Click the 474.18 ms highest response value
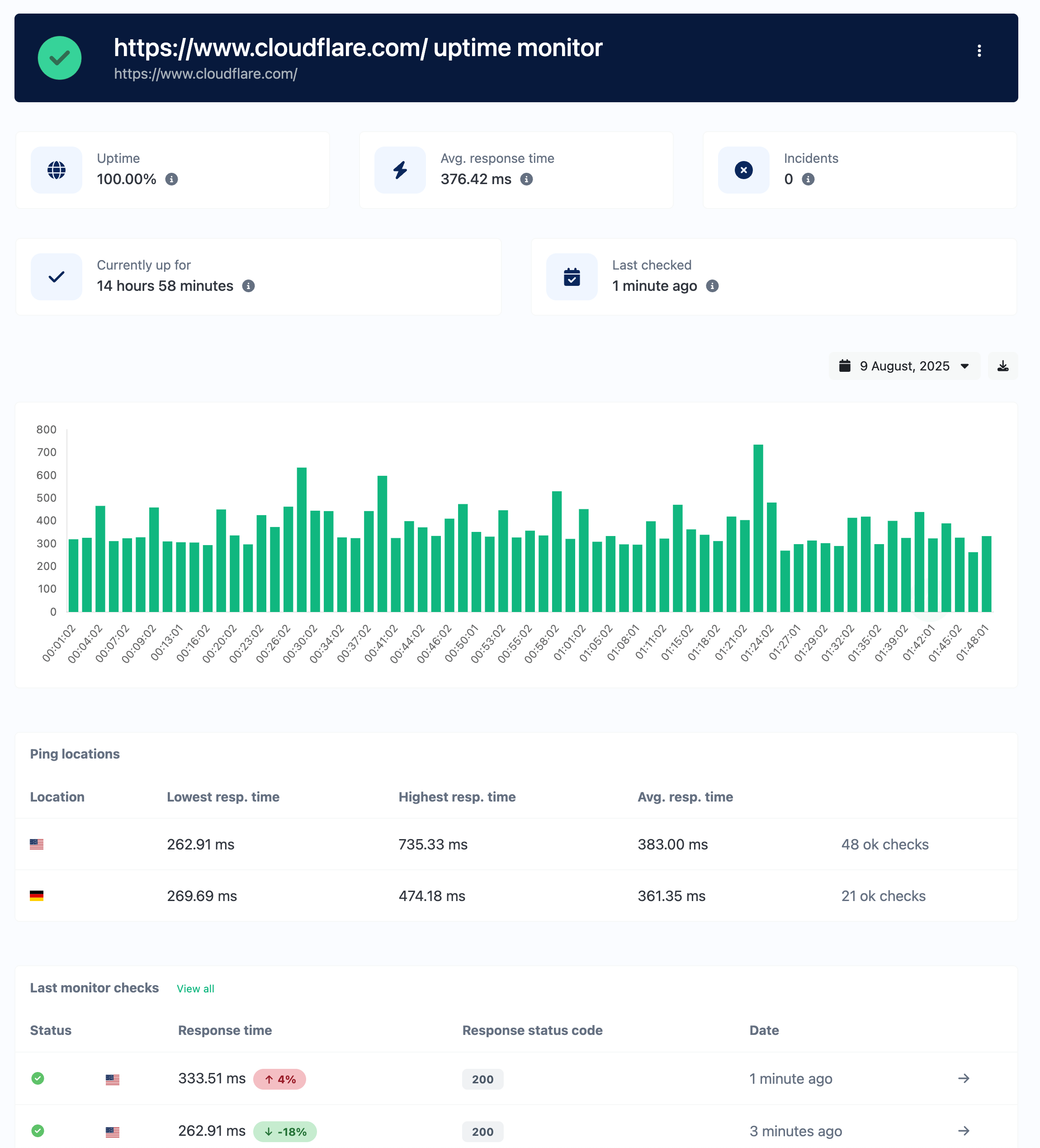1040x1148 pixels. [x=431, y=896]
